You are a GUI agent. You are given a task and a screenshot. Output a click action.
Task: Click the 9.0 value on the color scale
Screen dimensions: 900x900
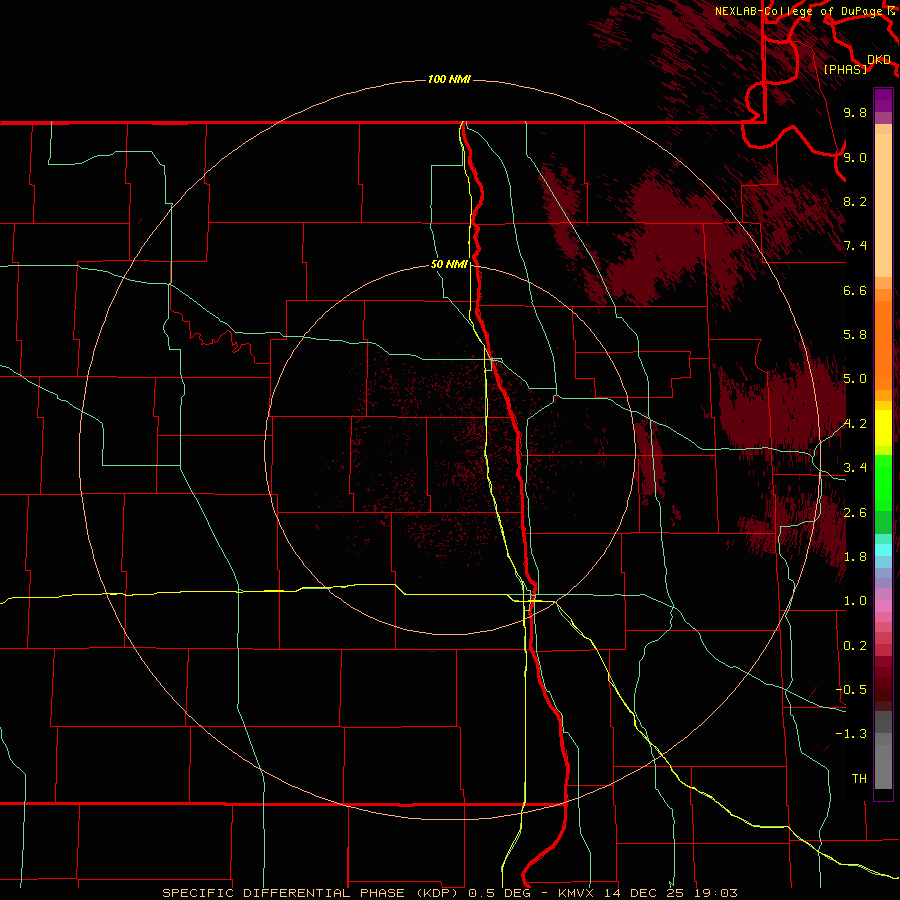click(855, 157)
